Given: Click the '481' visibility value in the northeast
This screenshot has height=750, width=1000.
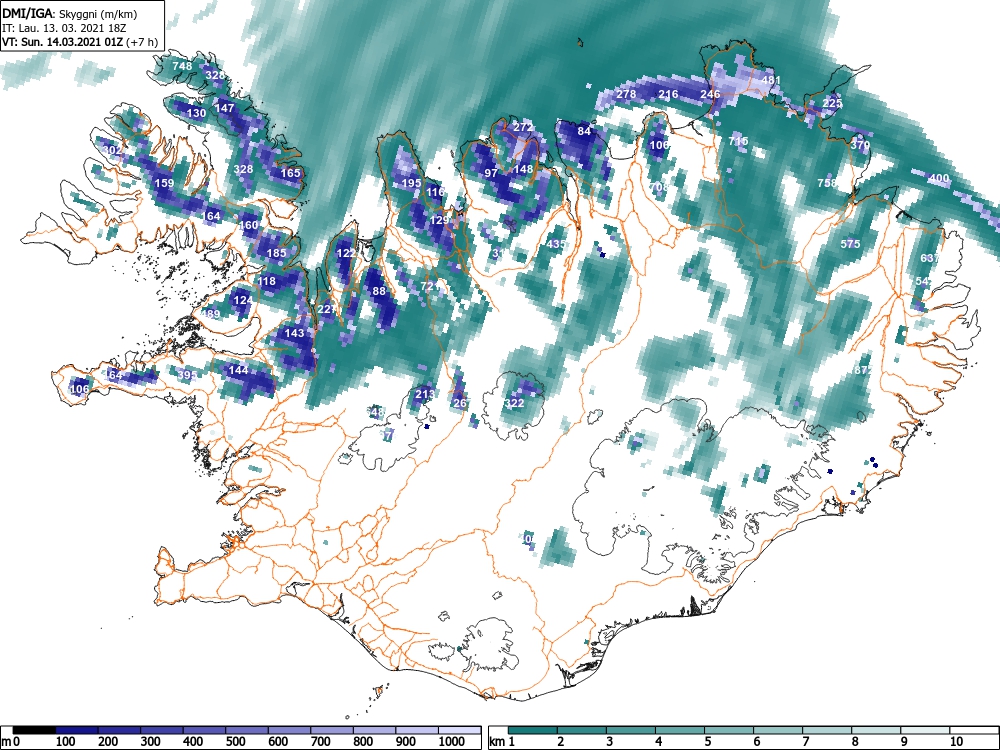Looking at the screenshot, I should pyautogui.click(x=771, y=80).
